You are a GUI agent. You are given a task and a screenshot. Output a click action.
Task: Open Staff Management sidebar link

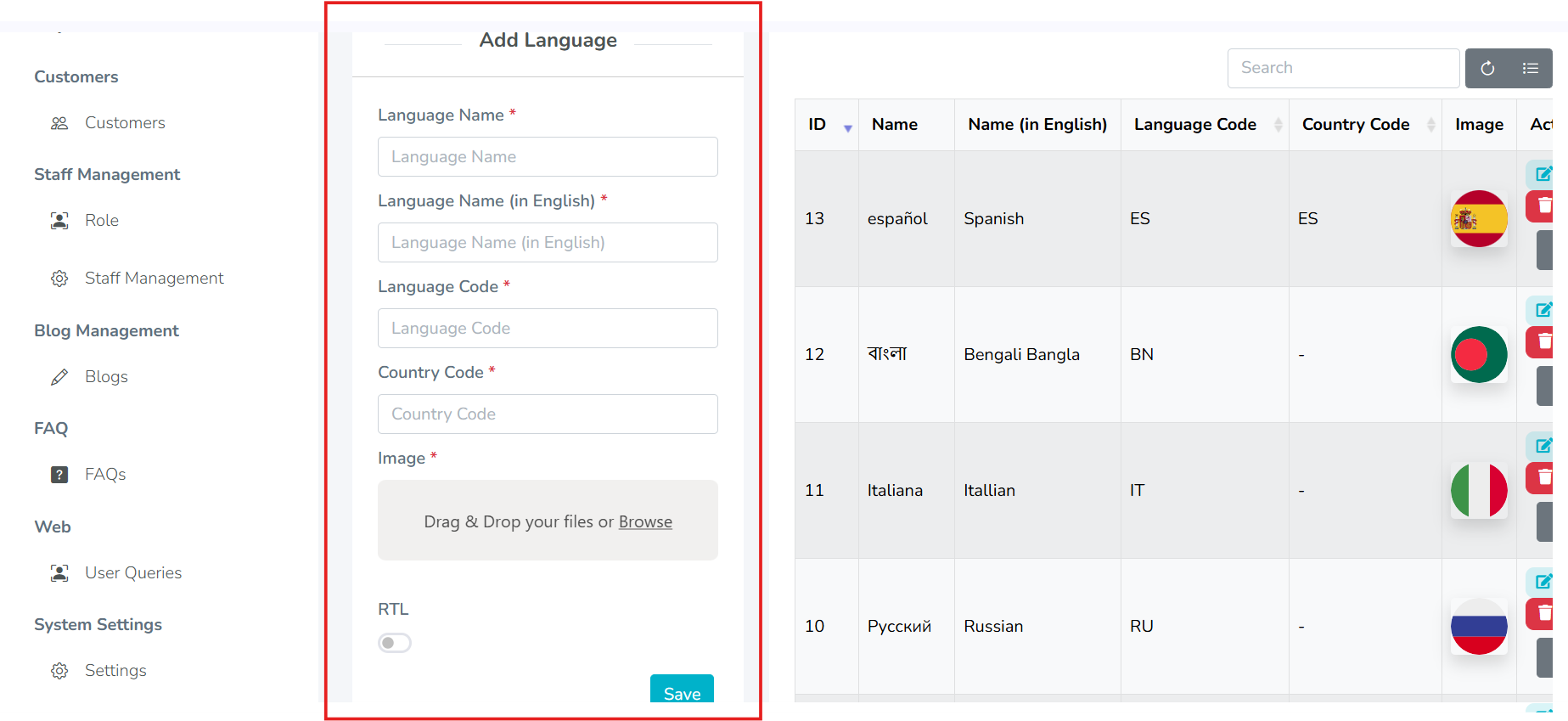click(155, 279)
